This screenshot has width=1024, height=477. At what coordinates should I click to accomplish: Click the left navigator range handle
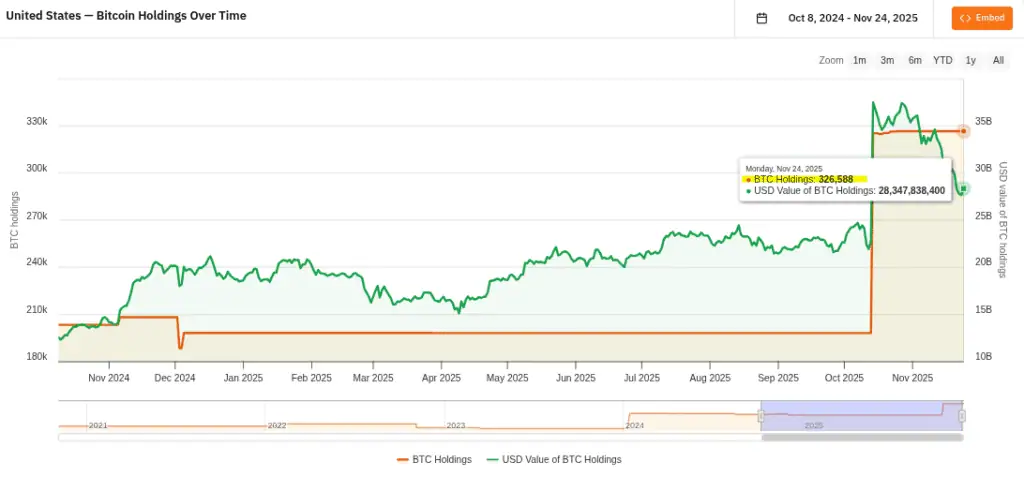click(x=761, y=416)
